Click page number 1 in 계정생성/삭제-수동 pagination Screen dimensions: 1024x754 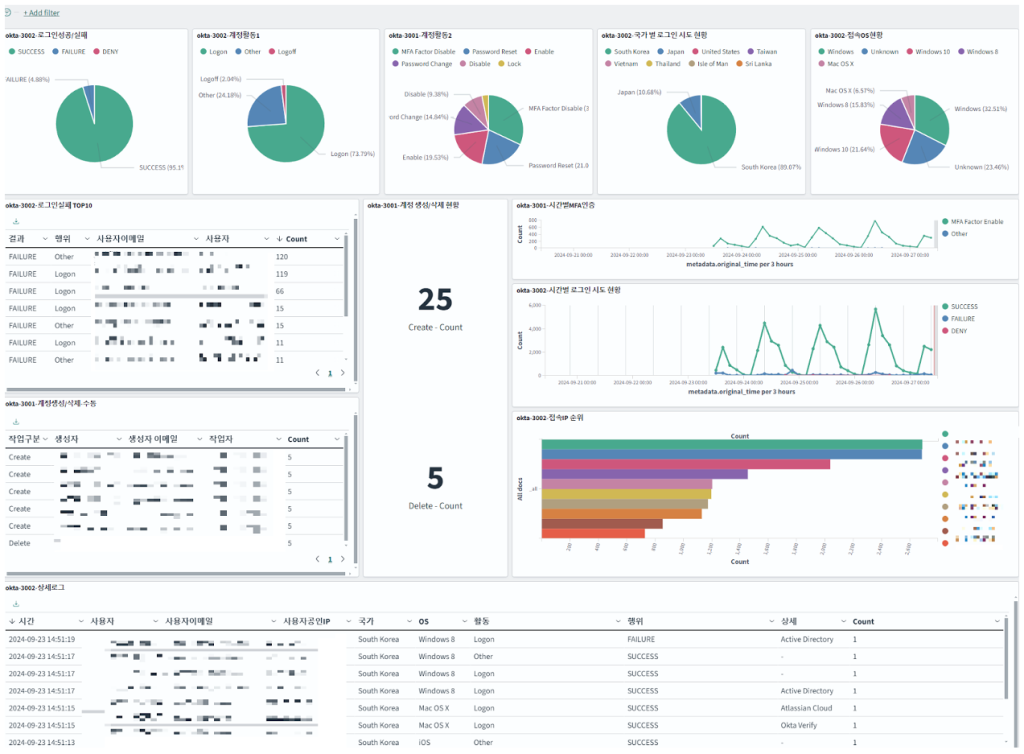pyautogui.click(x=330, y=559)
